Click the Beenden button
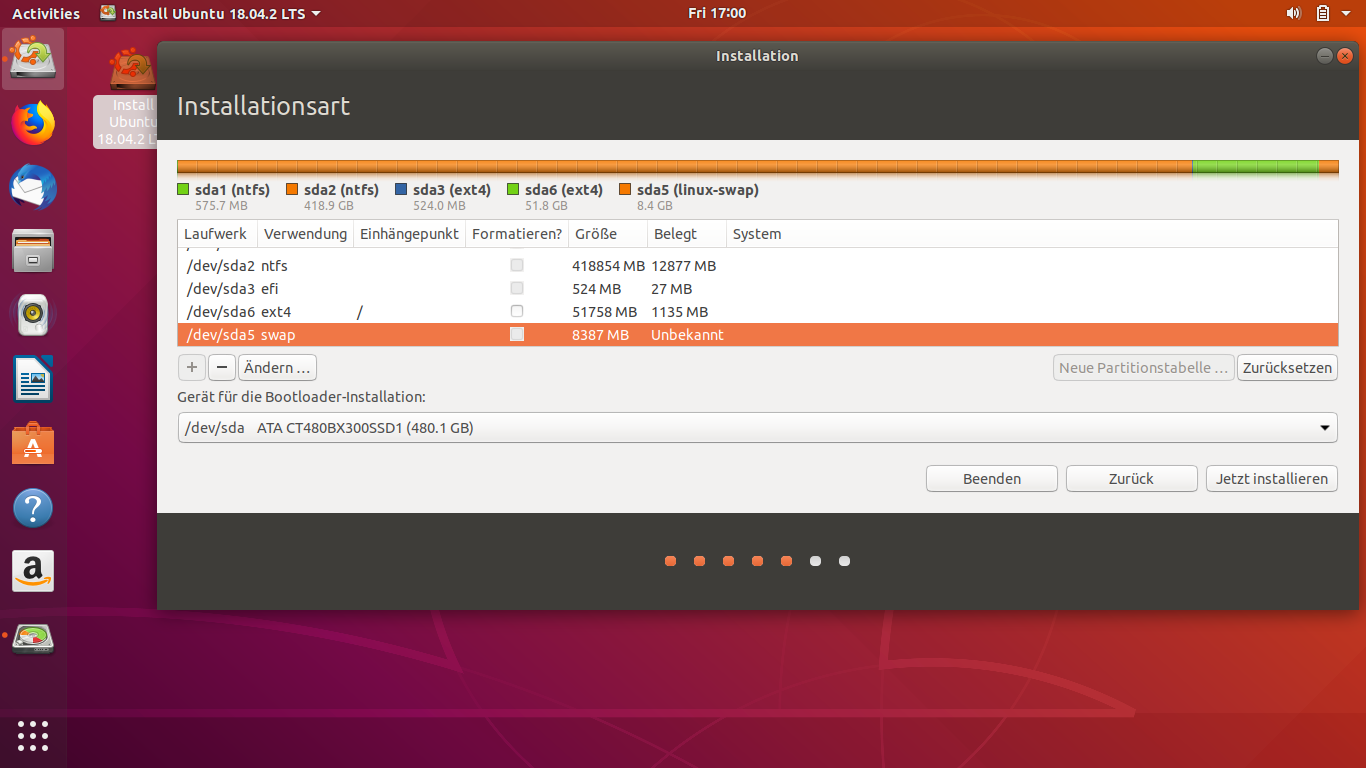 (x=992, y=479)
